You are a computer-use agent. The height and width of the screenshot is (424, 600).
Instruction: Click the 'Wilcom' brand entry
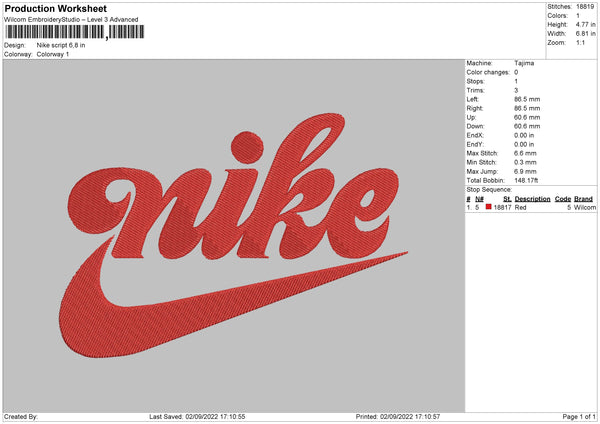pos(585,207)
